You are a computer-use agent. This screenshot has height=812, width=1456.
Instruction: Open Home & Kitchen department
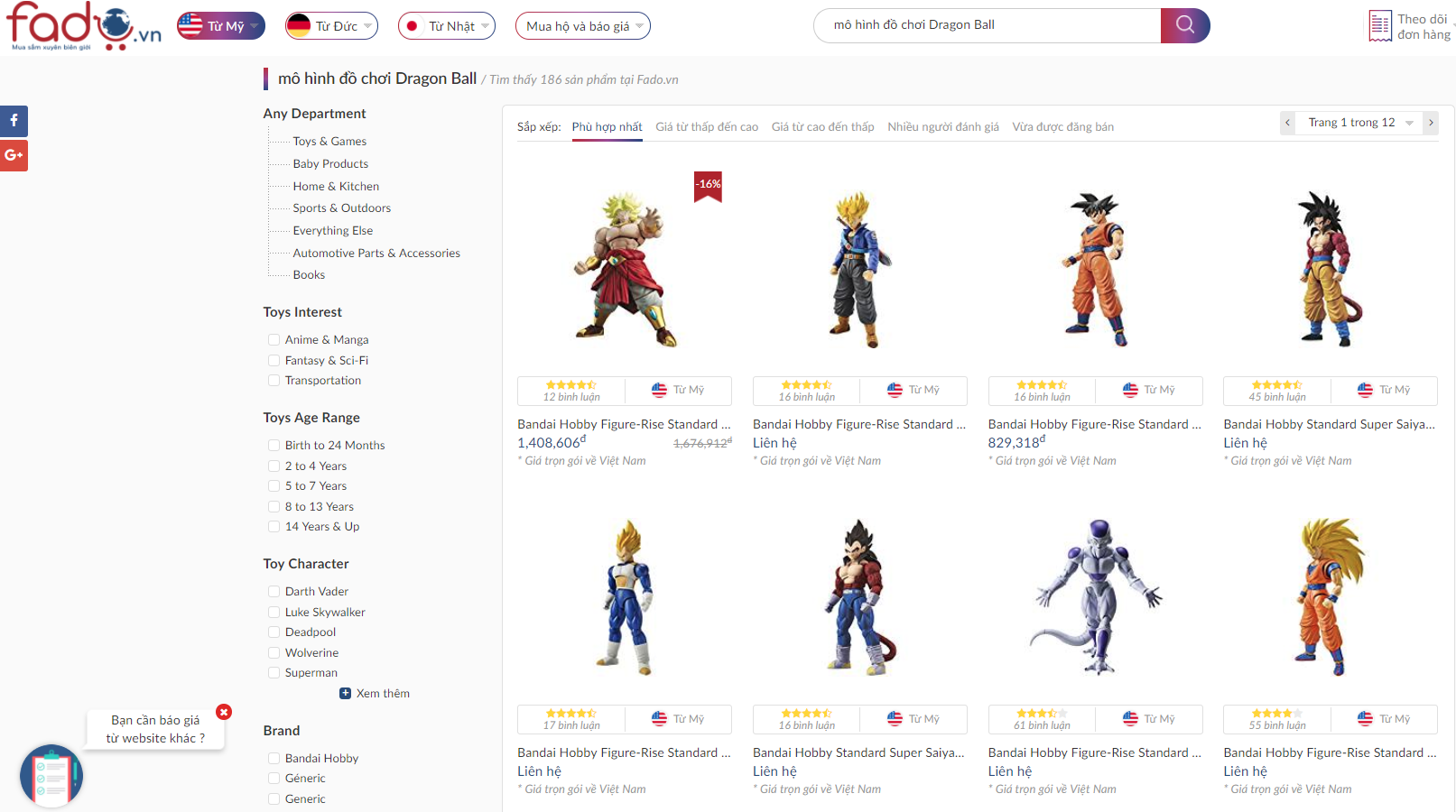(336, 187)
